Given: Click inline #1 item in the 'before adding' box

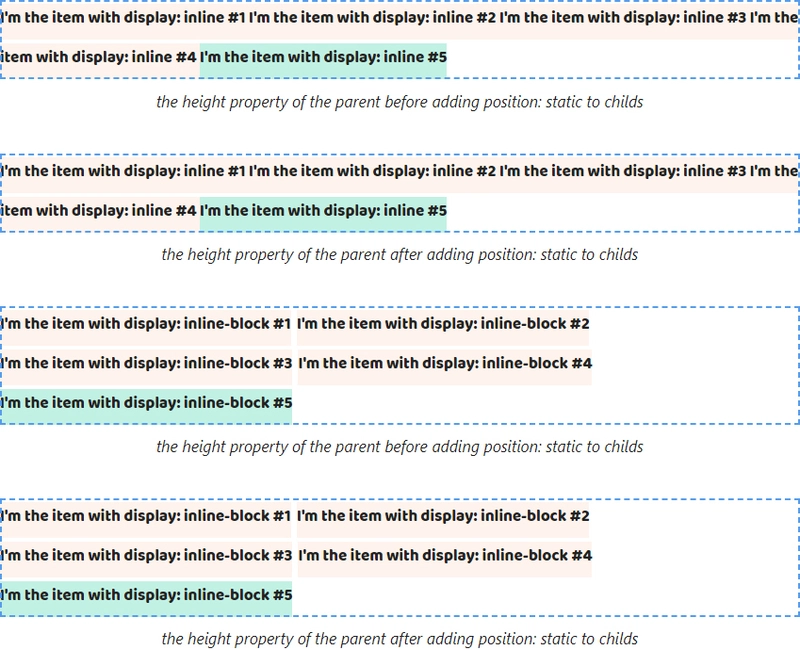Looking at the screenshot, I should (x=123, y=18).
